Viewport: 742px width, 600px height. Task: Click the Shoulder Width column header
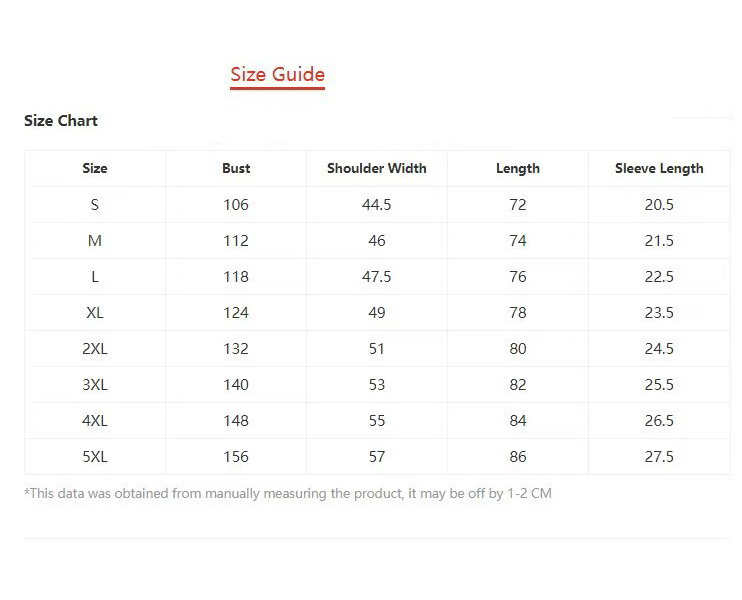coord(377,169)
